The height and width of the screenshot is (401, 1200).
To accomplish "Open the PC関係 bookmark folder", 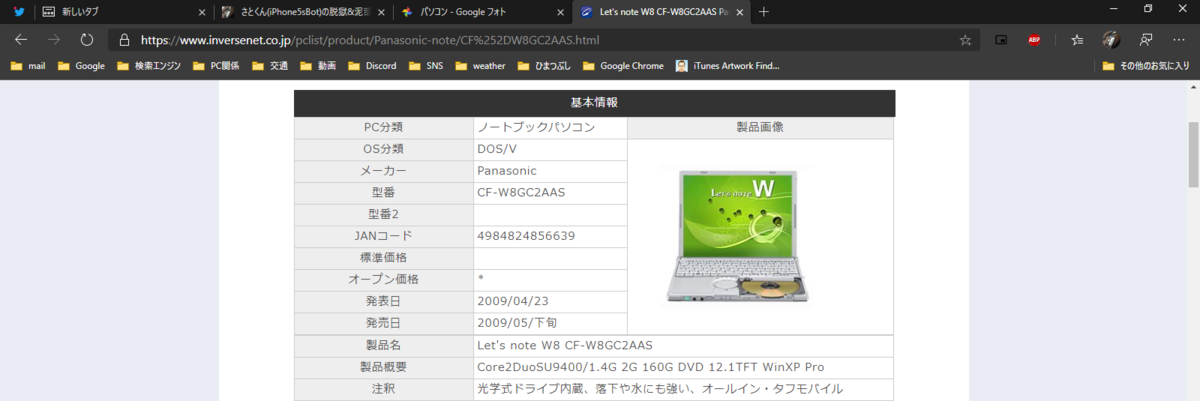I will point(216,66).
